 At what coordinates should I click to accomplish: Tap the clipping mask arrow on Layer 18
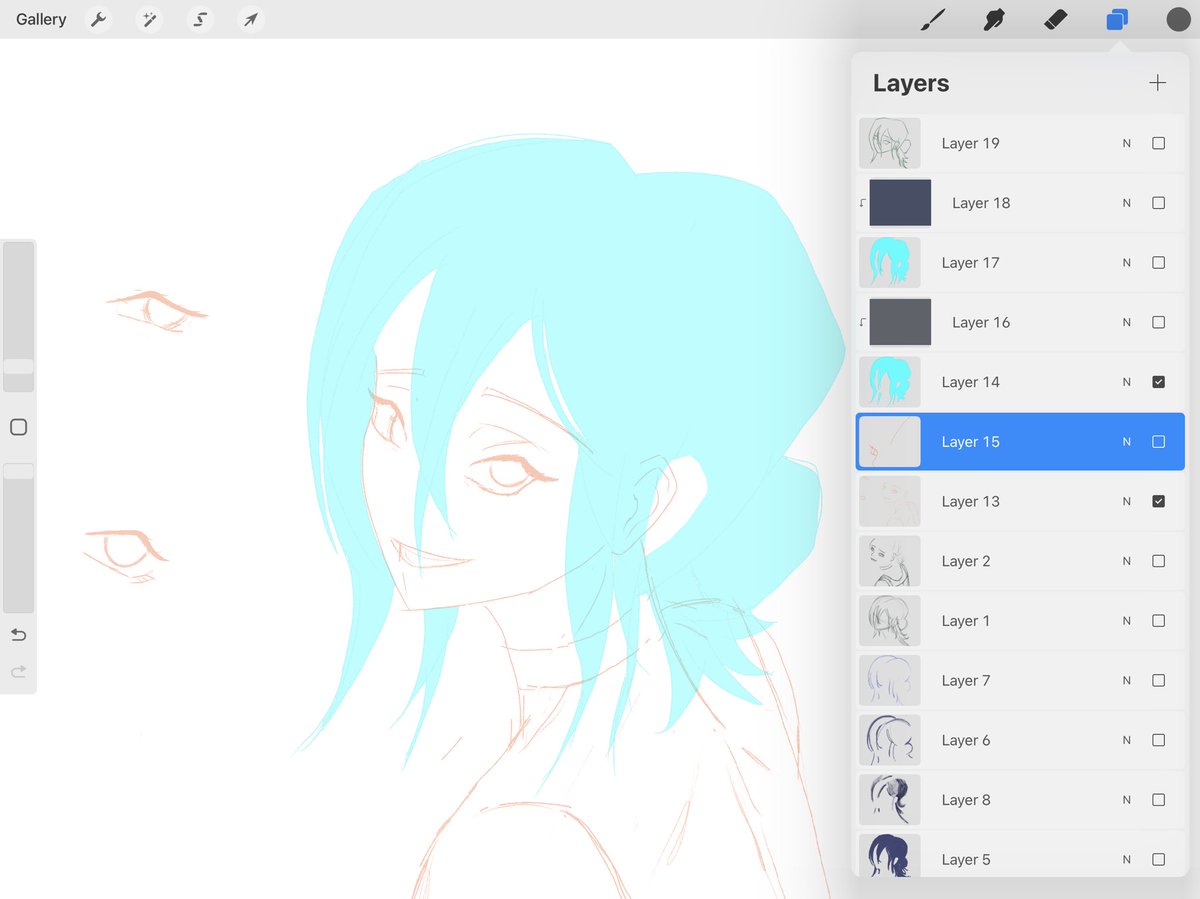(863, 203)
